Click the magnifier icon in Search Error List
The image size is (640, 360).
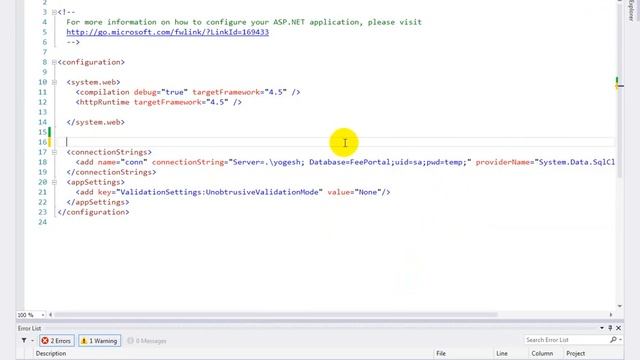click(613, 340)
